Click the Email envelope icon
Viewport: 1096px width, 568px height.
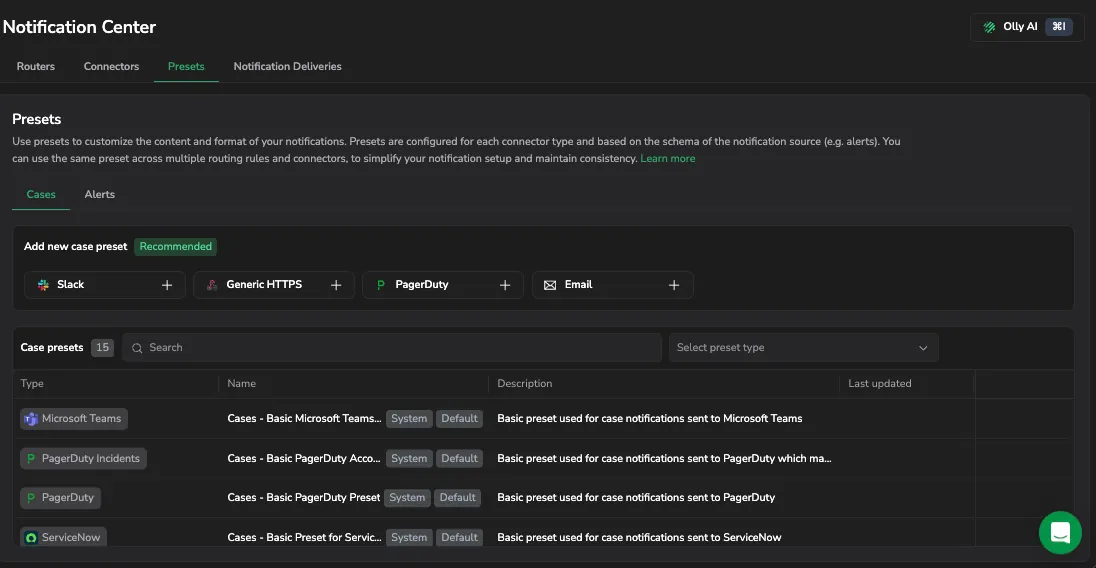pos(550,285)
